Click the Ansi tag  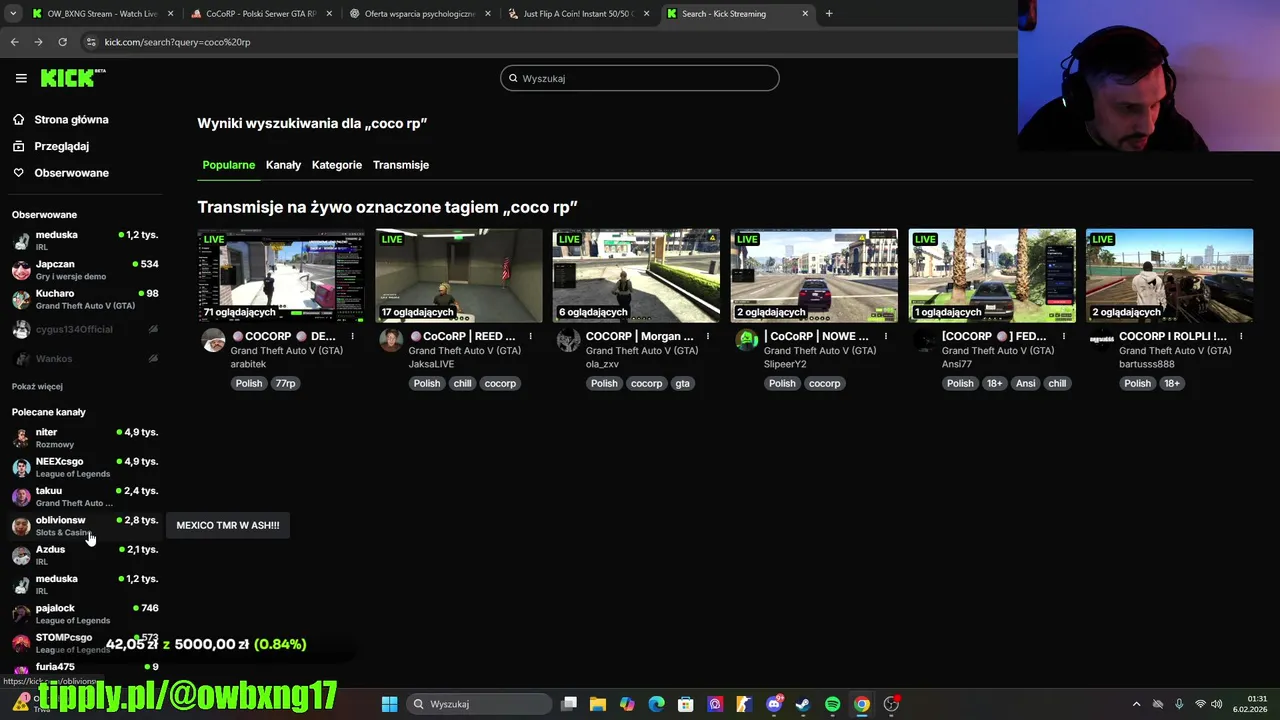coord(1025,383)
